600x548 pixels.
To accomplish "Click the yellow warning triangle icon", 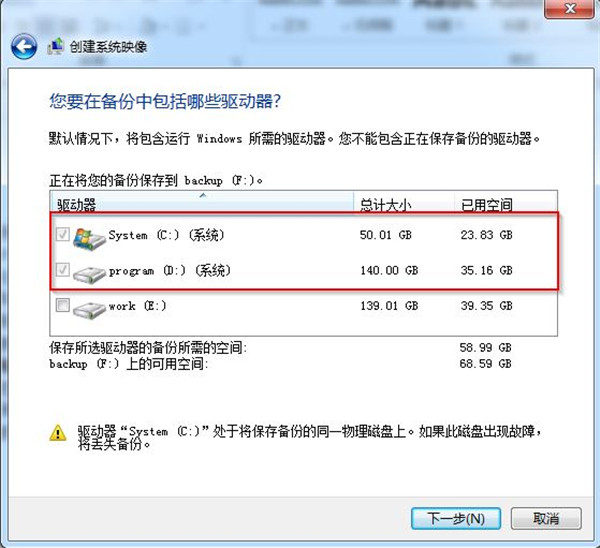I will click(x=58, y=433).
